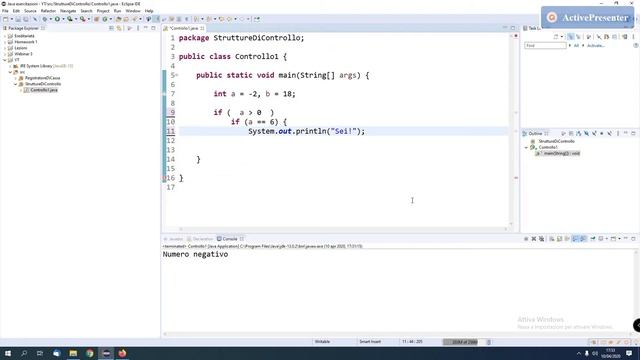This screenshot has height=360, width=640.
Task: Open the File menu
Action: tap(5, 11)
